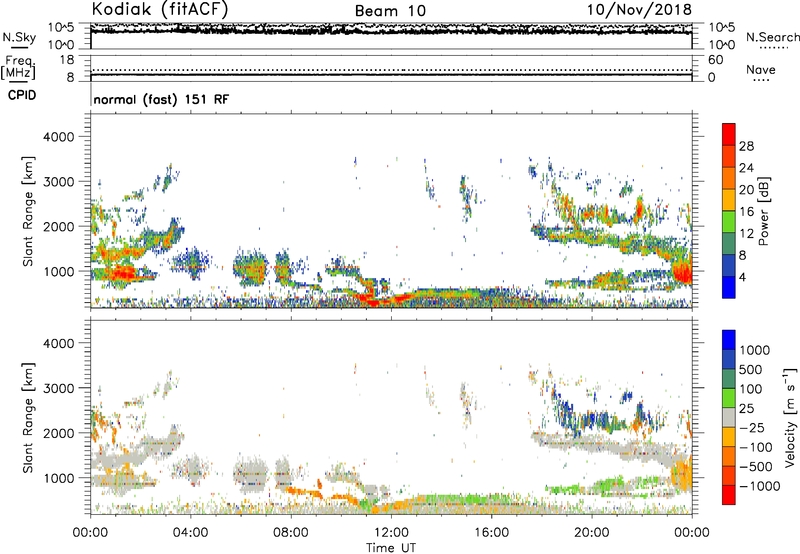
Task: Click the '-1000' Velocity colorbar value
Action: tap(760, 486)
